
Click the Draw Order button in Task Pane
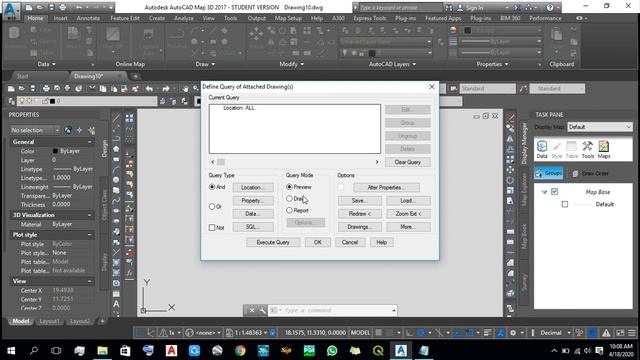[591, 173]
